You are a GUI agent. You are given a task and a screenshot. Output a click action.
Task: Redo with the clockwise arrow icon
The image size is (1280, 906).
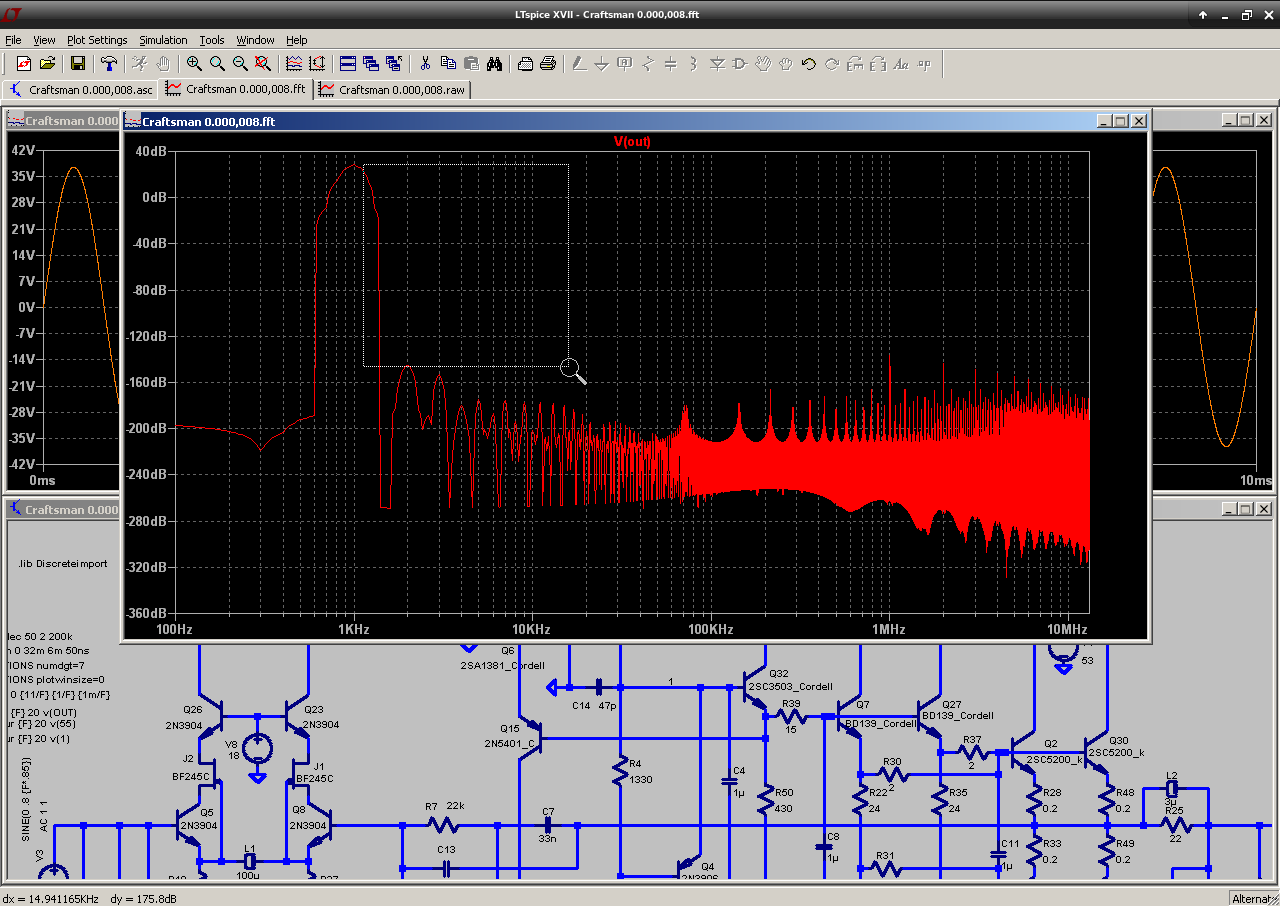(832, 64)
